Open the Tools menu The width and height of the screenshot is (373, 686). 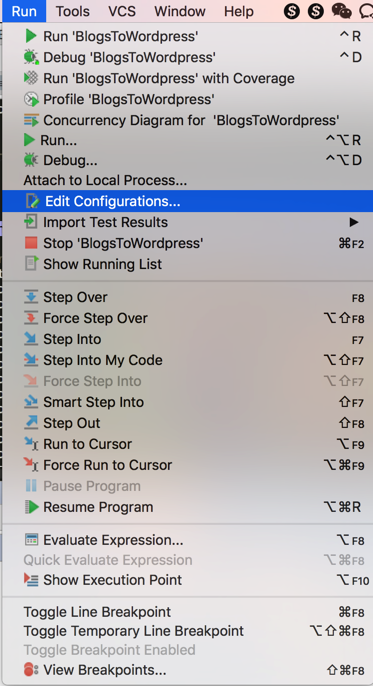(72, 11)
